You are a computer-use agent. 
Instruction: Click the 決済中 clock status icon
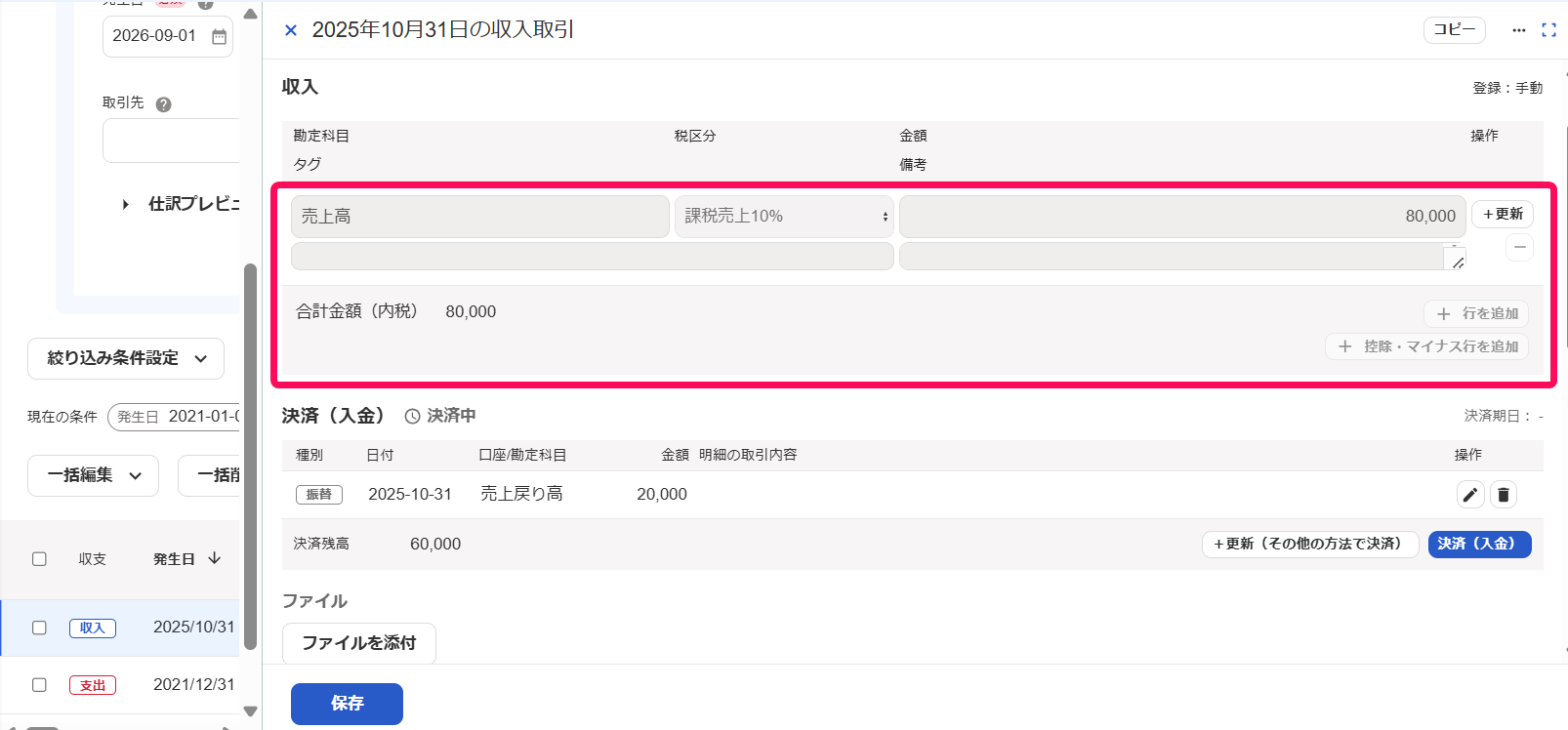click(x=412, y=417)
